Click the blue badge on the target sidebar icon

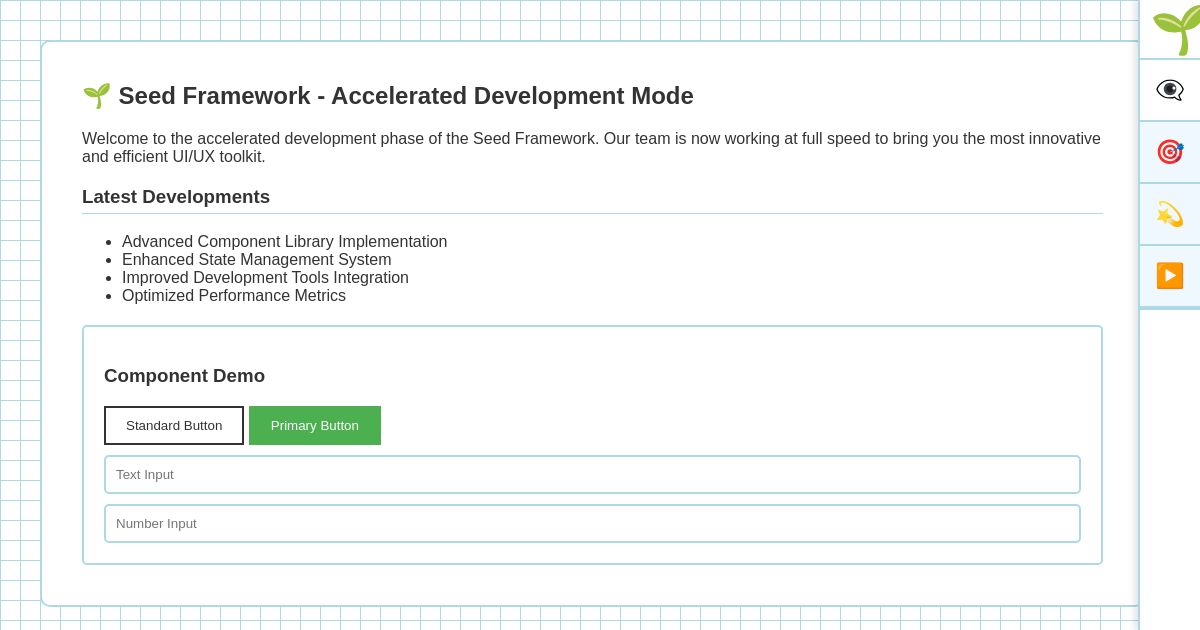point(1180,145)
